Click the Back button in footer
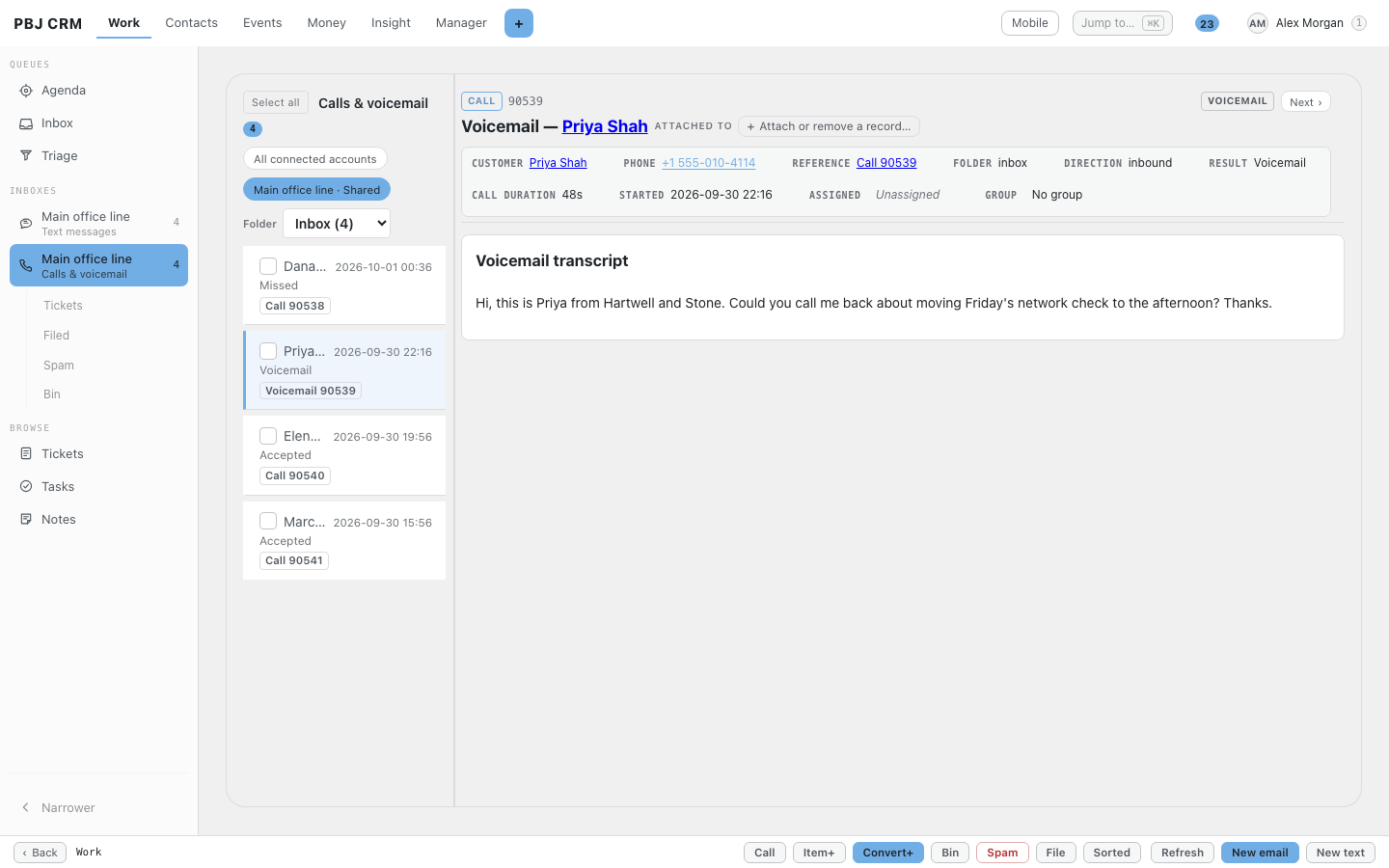Viewport: 1389px width, 868px height. coord(41,853)
